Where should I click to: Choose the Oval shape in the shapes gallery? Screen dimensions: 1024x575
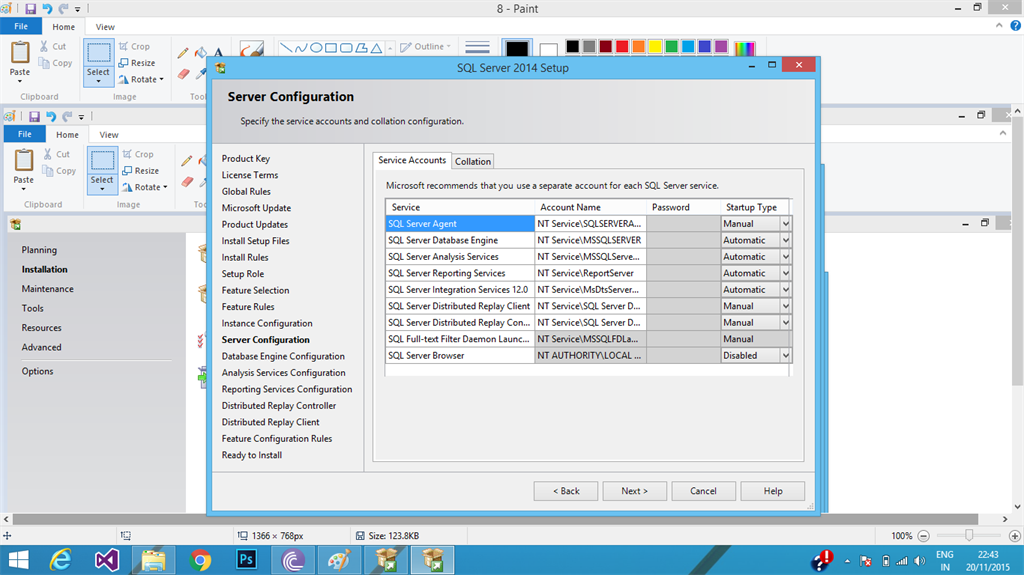[x=315, y=48]
